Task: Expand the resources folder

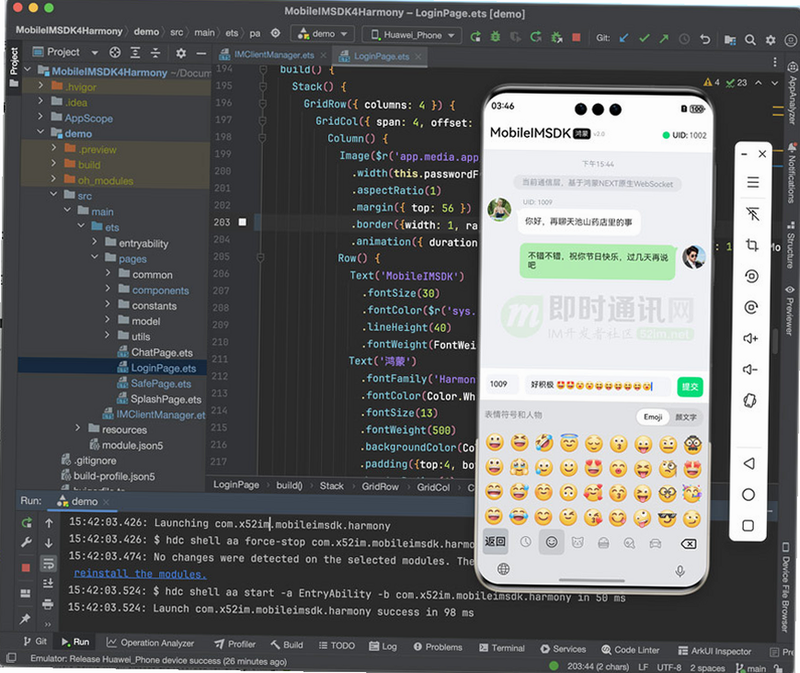Action: 78,428
